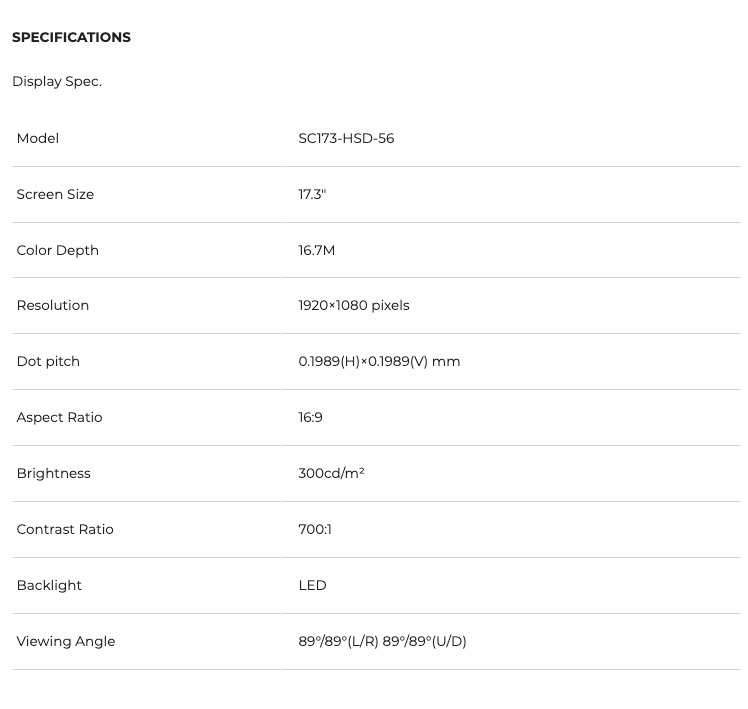Select the 16.7M color depth value

316,250
